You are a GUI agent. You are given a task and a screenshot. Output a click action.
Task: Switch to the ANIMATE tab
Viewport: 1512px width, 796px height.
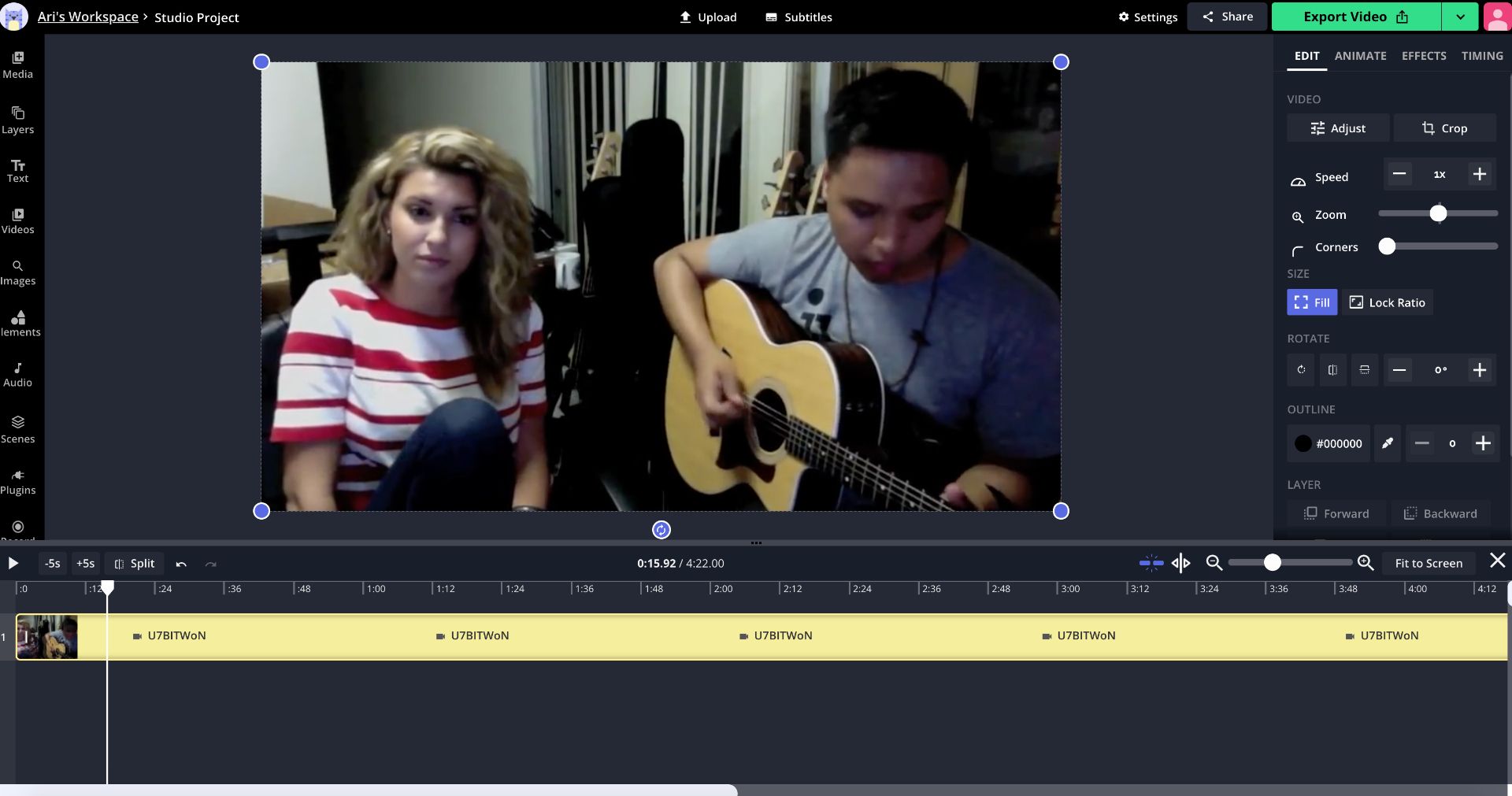point(1360,56)
